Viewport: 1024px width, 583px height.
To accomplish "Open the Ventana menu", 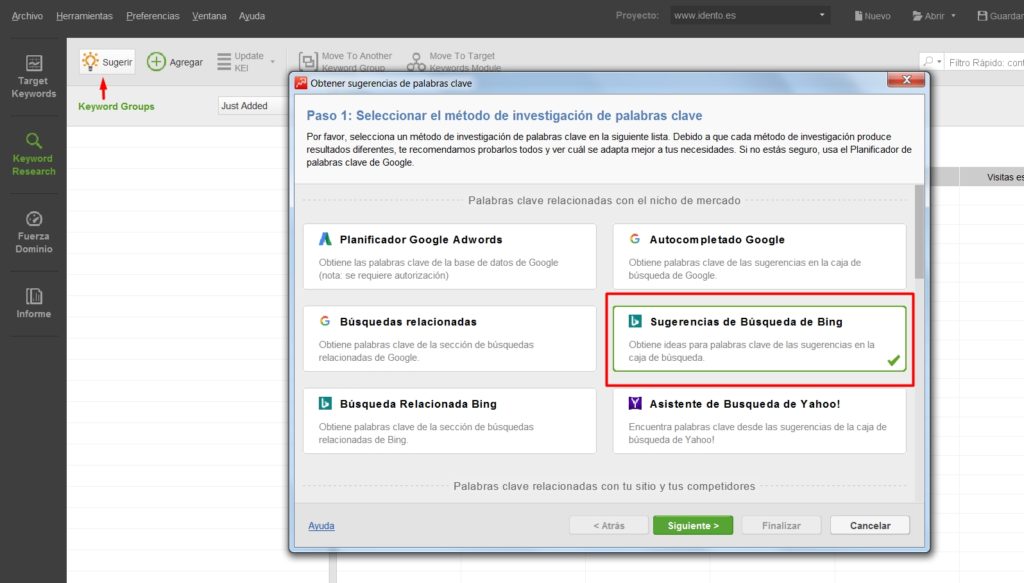I will tap(209, 16).
